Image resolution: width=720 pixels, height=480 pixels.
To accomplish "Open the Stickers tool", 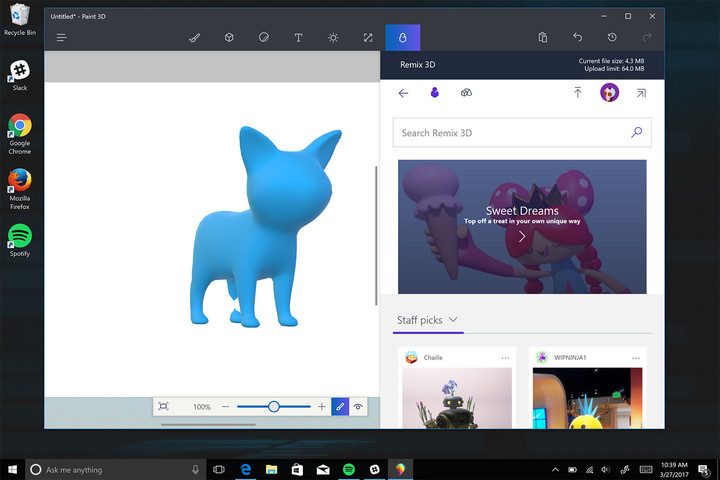I will [x=263, y=37].
